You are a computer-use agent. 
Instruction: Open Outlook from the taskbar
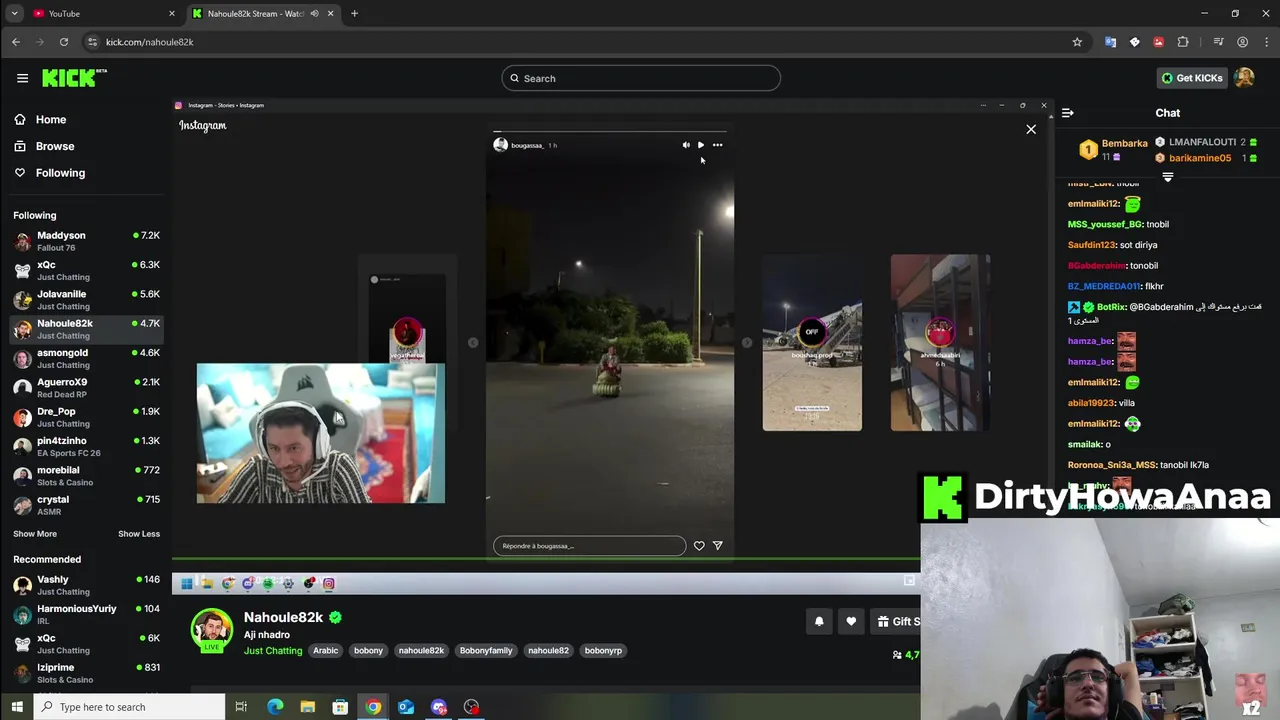click(406, 707)
